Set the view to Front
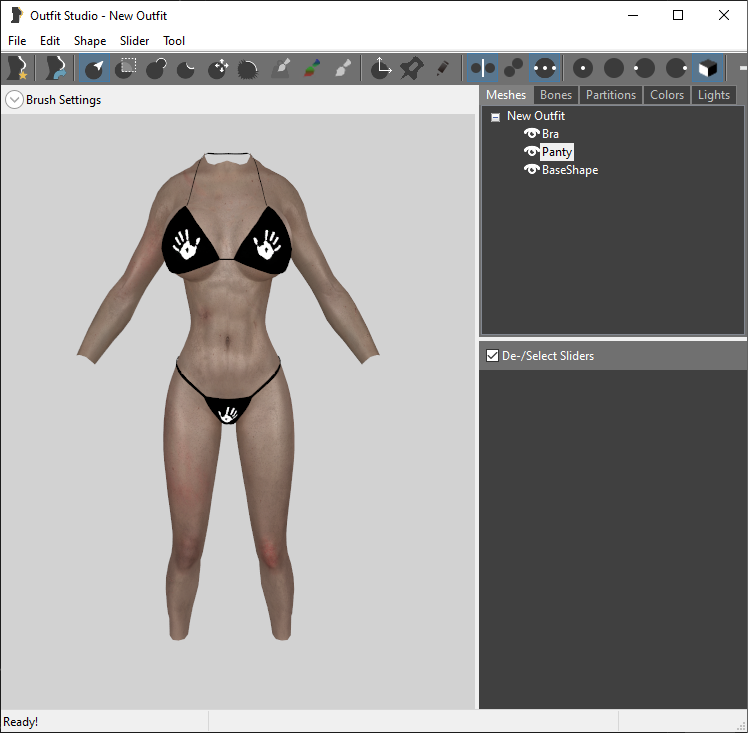This screenshot has width=748, height=733. click(x=582, y=68)
